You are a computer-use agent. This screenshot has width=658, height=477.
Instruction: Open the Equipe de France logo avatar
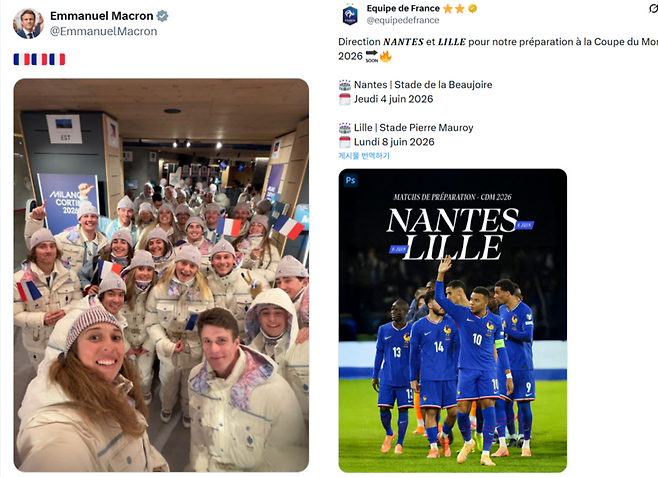point(350,15)
